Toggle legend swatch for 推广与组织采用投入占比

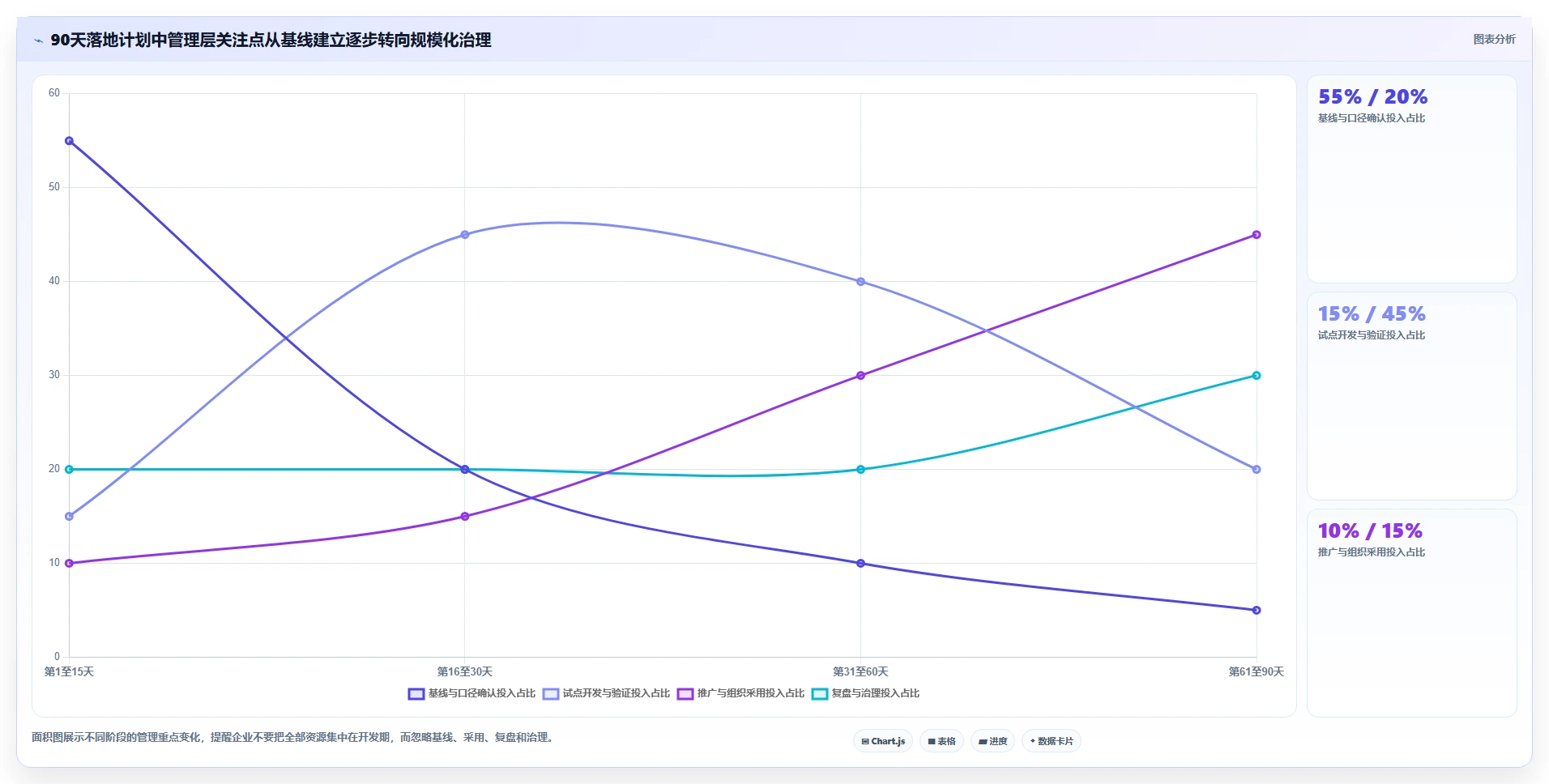[685, 694]
